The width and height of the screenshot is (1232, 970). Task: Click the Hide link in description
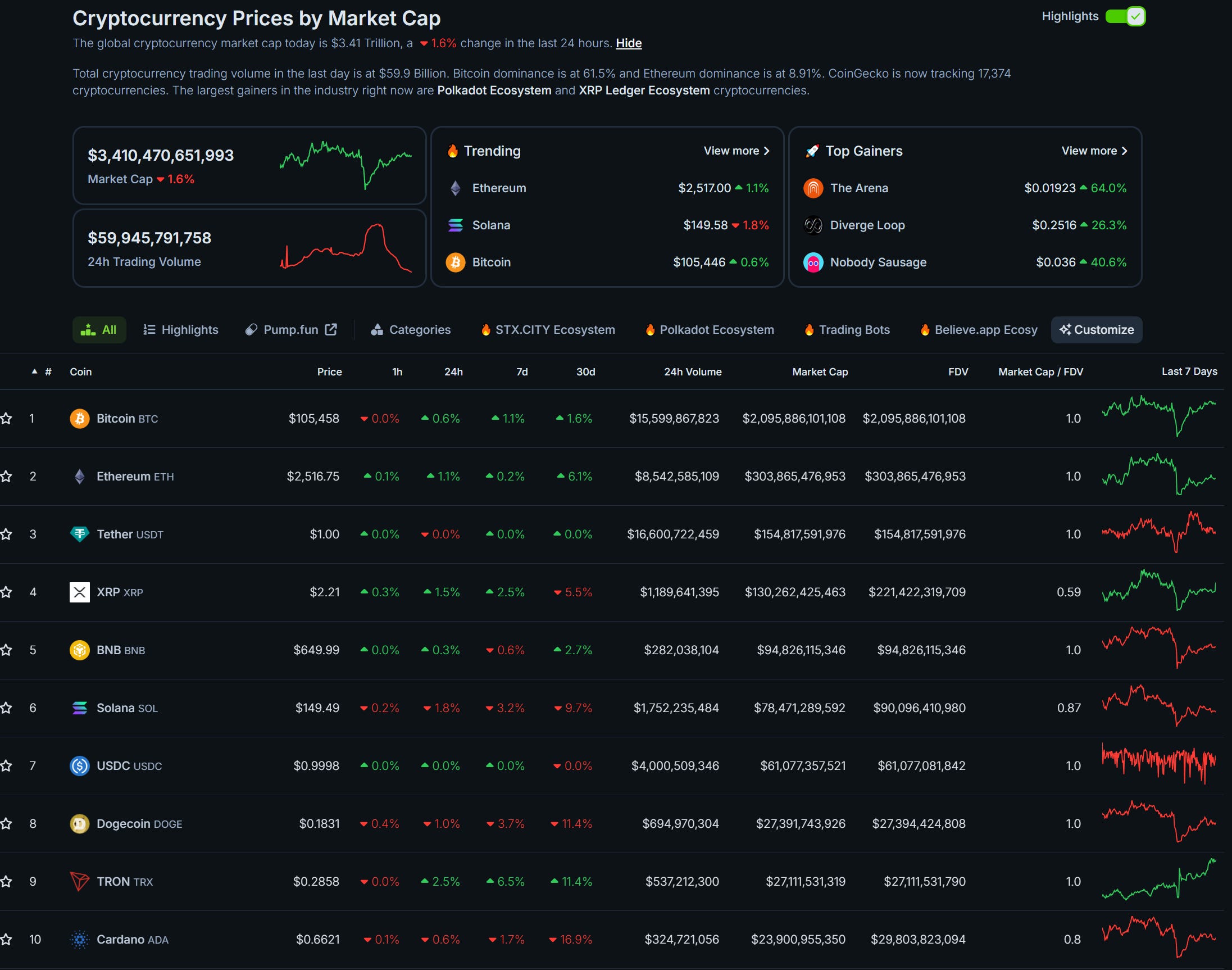[x=629, y=43]
